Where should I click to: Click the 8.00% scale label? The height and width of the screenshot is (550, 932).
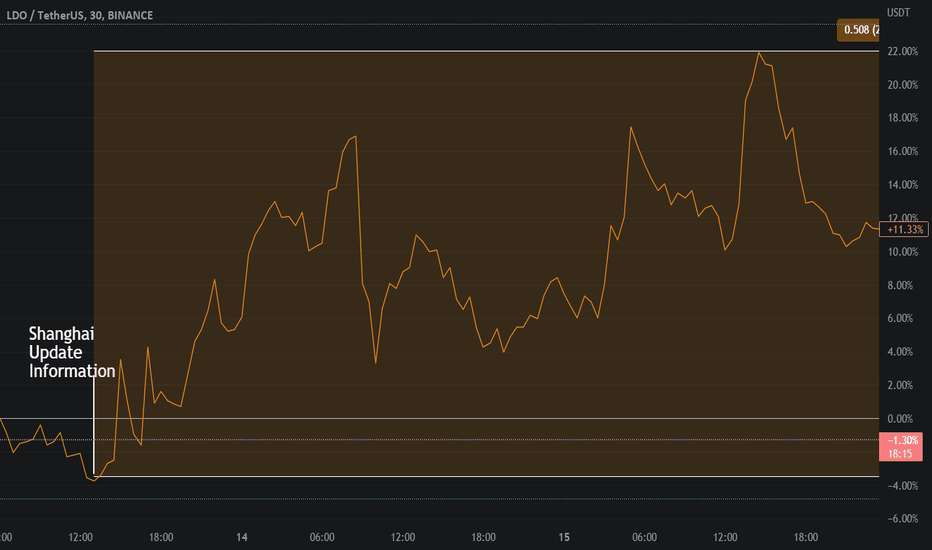tap(900, 285)
